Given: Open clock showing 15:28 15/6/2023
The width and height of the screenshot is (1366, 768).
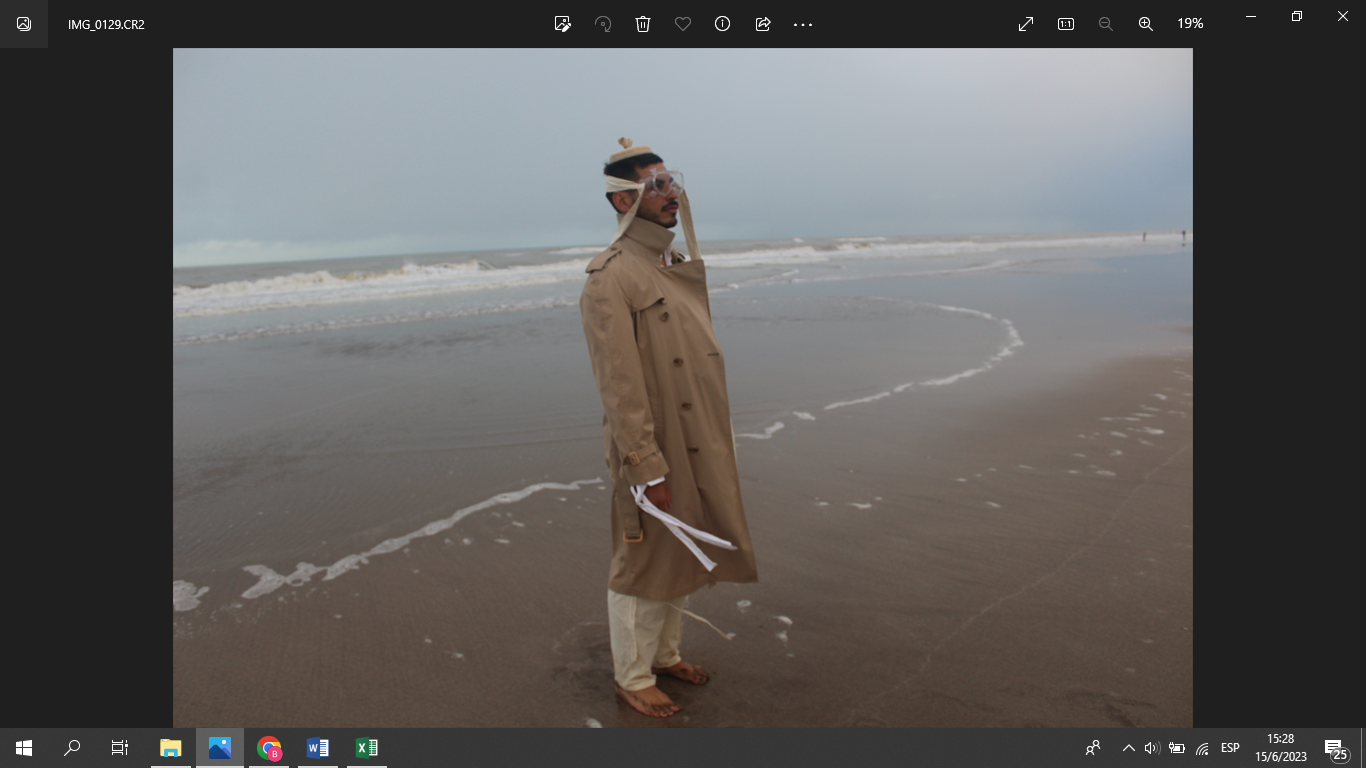Looking at the screenshot, I should click(1281, 748).
